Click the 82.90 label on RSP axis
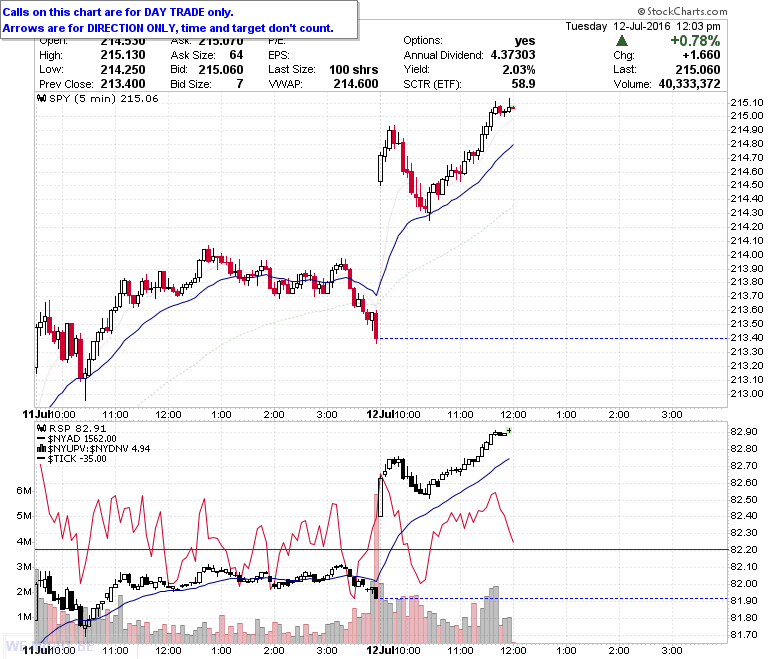This screenshot has height=659, width=780. 744,432
